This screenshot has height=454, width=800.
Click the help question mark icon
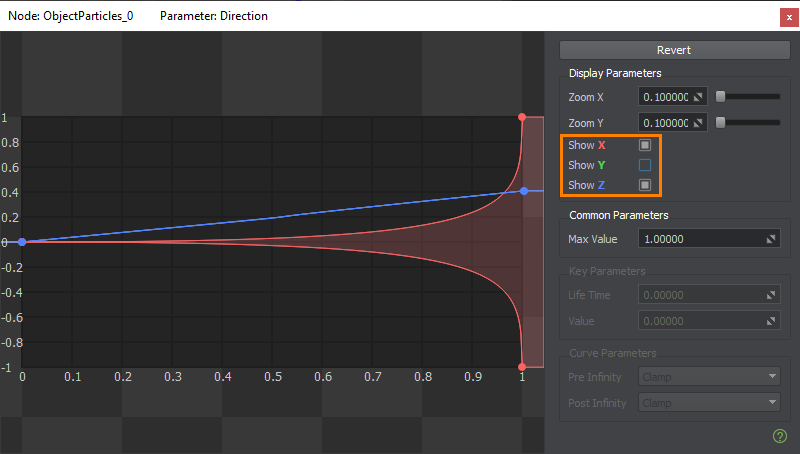tap(780, 435)
